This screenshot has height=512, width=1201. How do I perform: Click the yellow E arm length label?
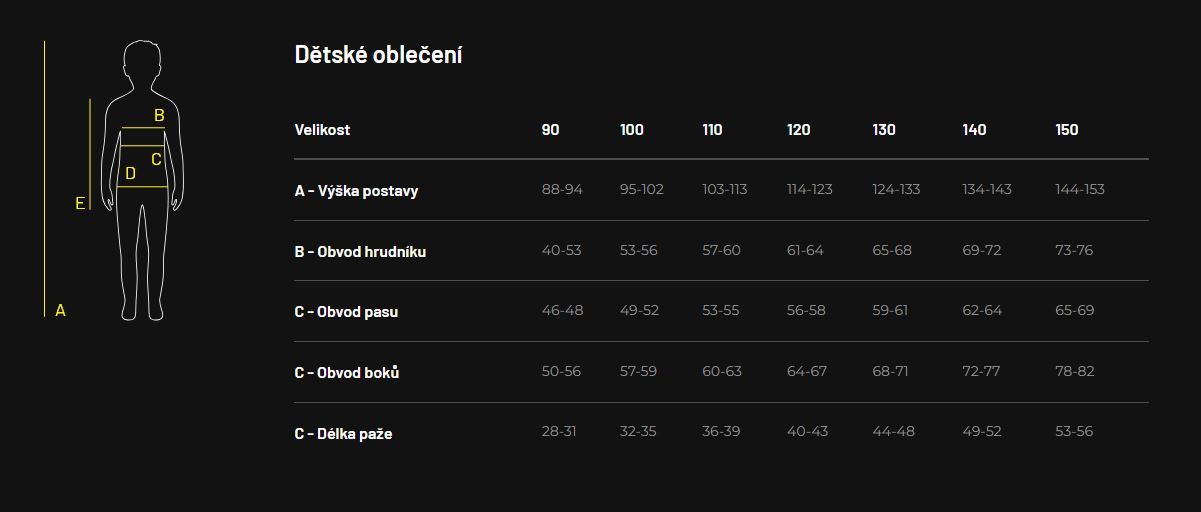[x=80, y=204]
